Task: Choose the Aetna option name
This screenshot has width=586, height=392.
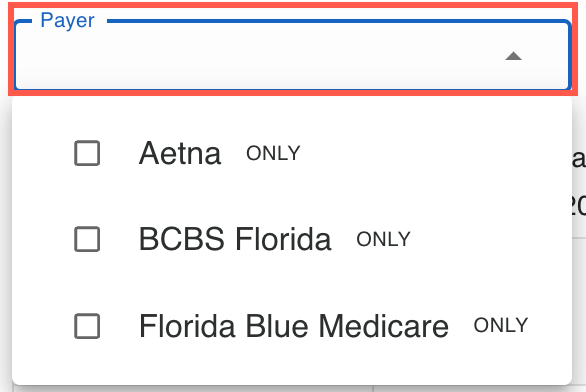Action: pyautogui.click(x=180, y=153)
